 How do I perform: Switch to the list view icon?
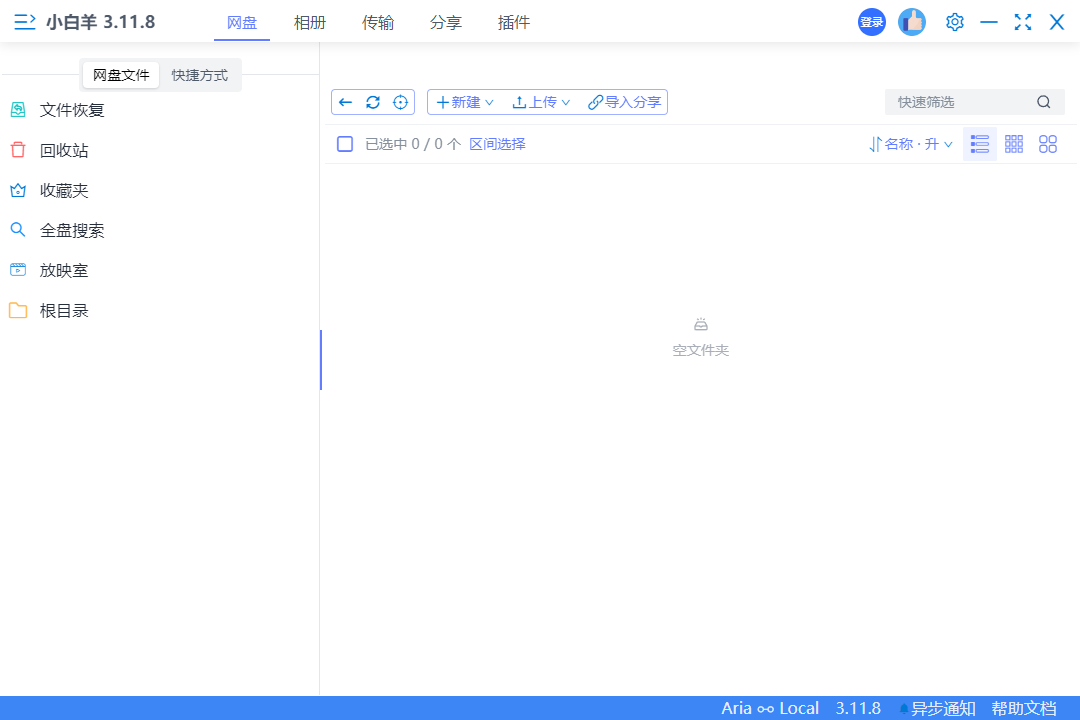[x=979, y=144]
